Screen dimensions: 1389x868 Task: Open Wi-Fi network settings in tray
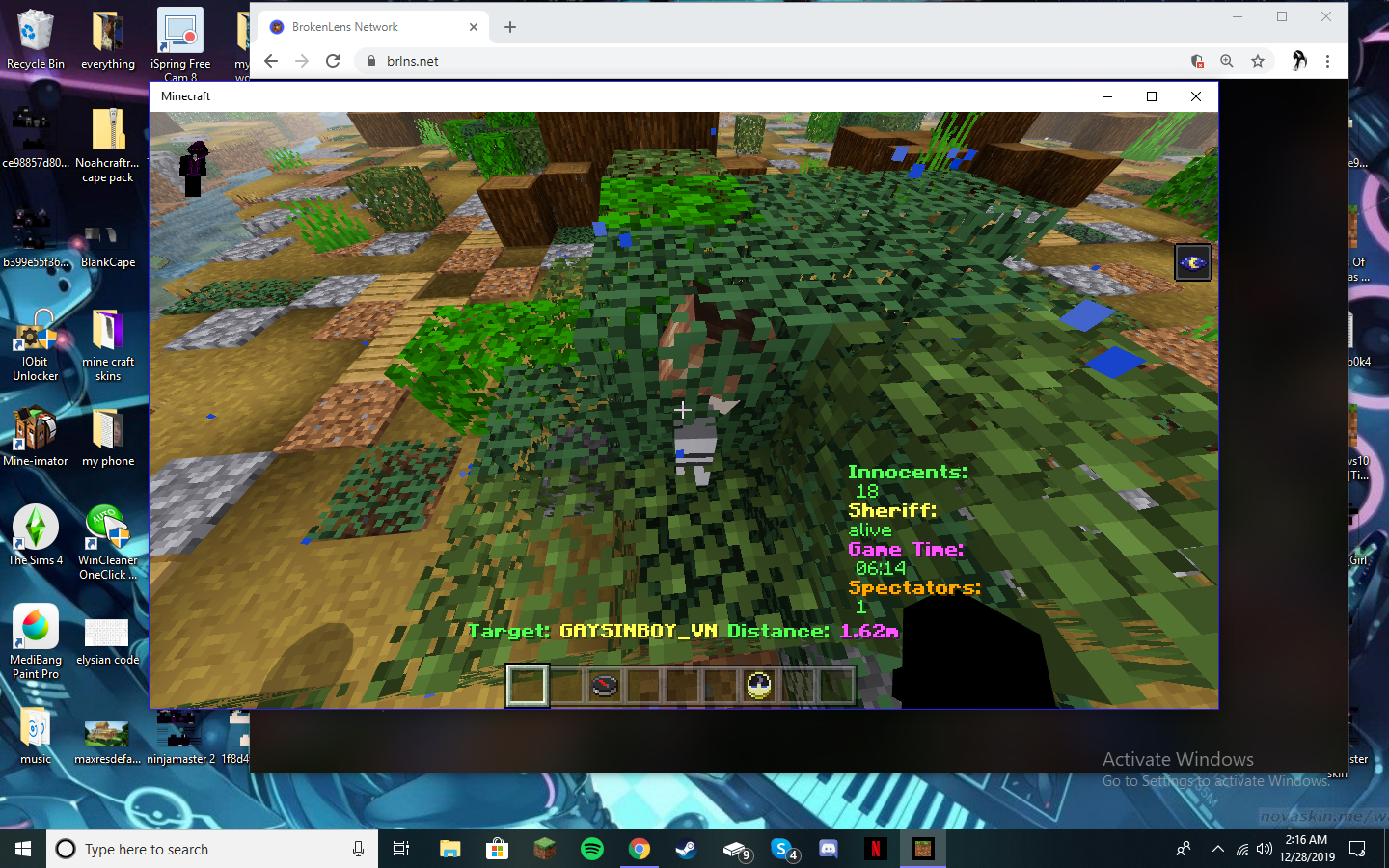tap(1242, 849)
